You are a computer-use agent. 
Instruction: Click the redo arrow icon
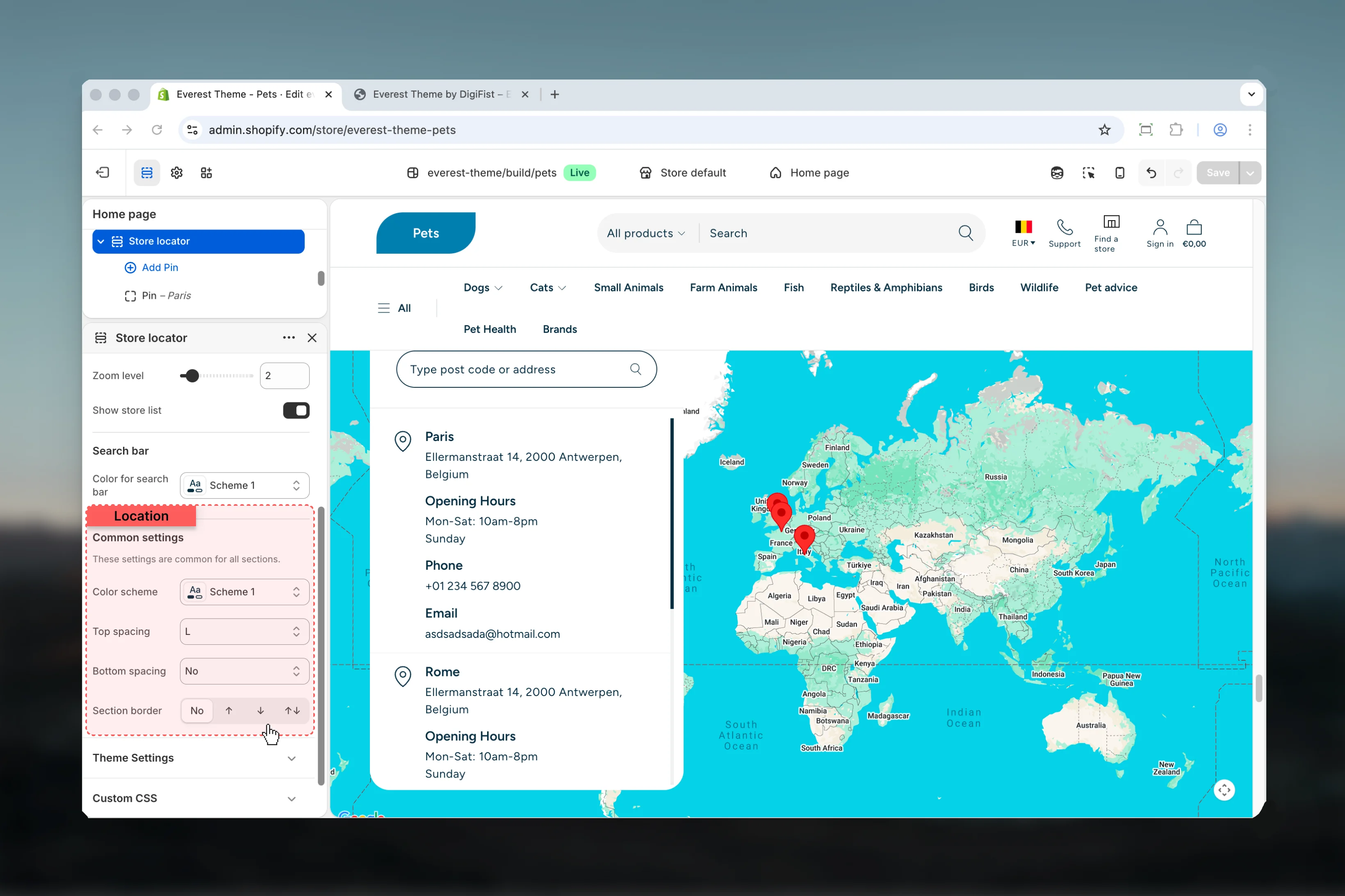click(x=1178, y=173)
